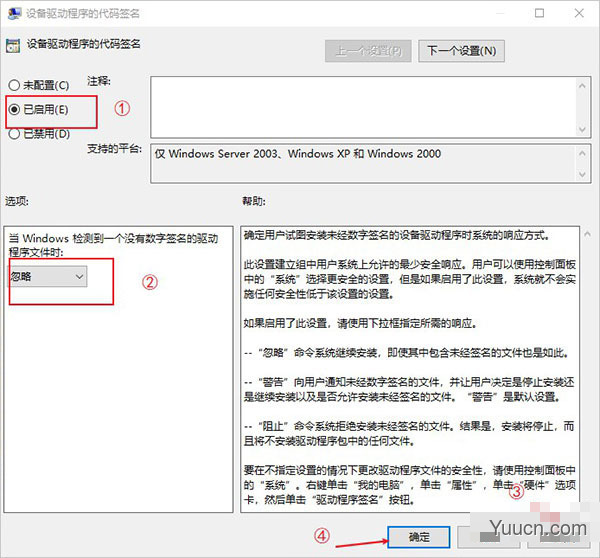600x558 pixels.
Task: Click the help line about "忽略" 命令系统继续安装
Action: point(406,352)
